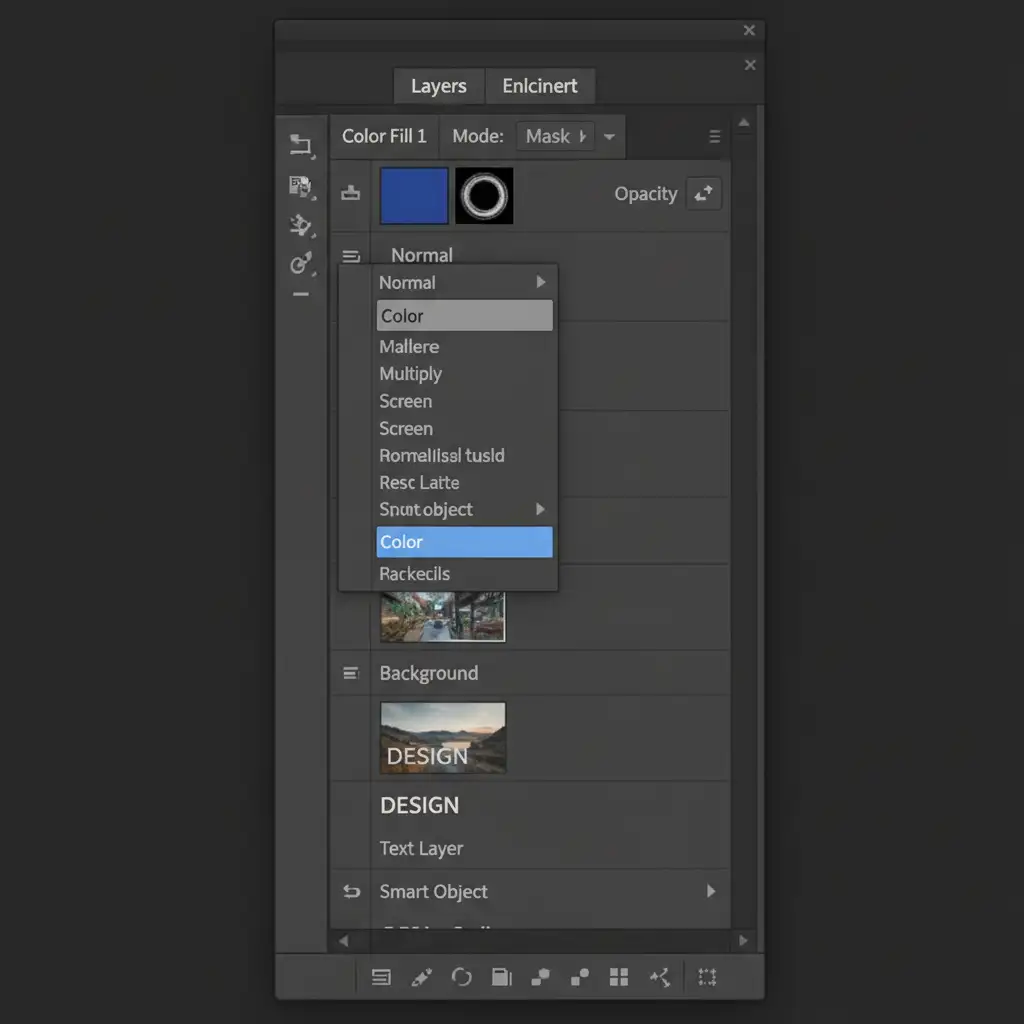Select the highlighted blue Color menu item
This screenshot has height=1024, width=1024.
click(464, 542)
